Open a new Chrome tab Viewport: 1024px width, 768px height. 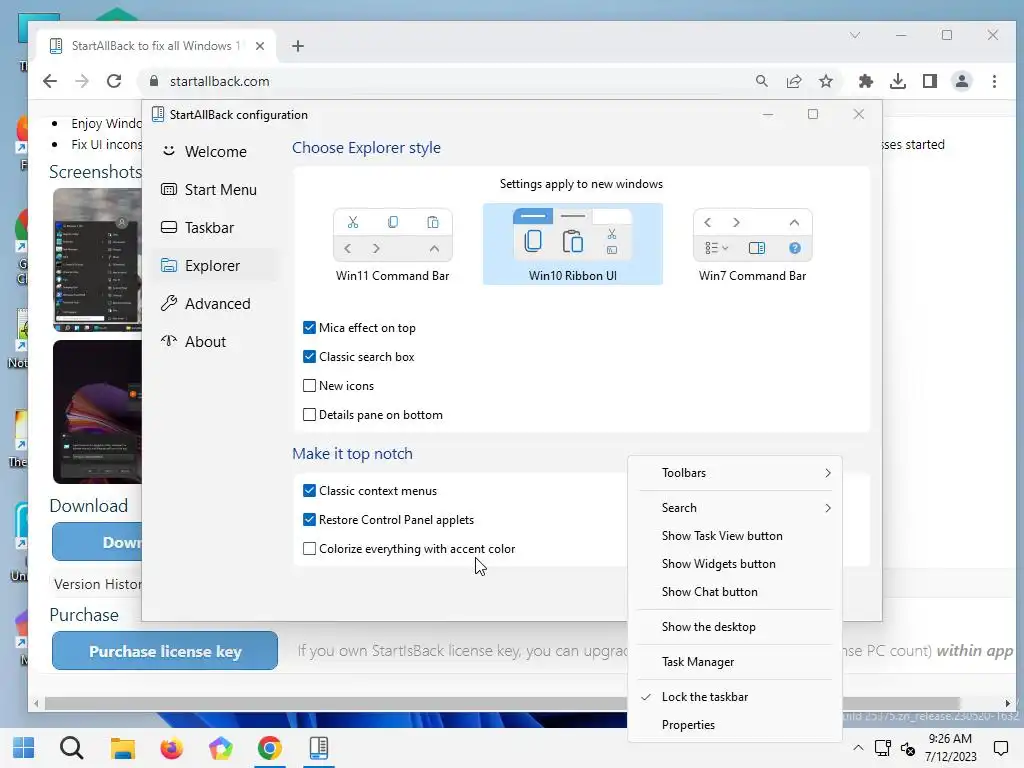pos(298,46)
